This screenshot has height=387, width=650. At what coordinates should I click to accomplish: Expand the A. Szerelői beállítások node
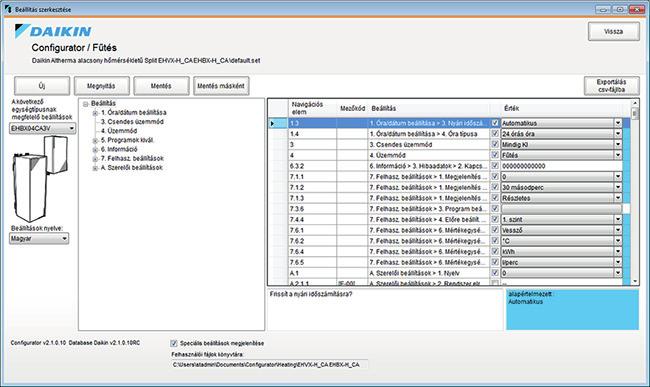[x=95, y=168]
